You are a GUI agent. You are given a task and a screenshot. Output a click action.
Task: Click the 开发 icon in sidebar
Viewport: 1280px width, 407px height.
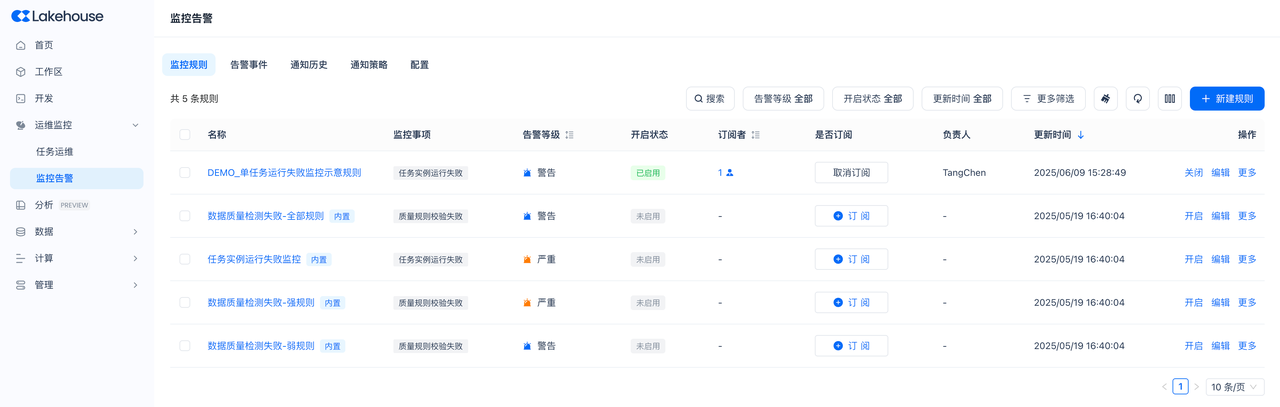tap(20, 99)
